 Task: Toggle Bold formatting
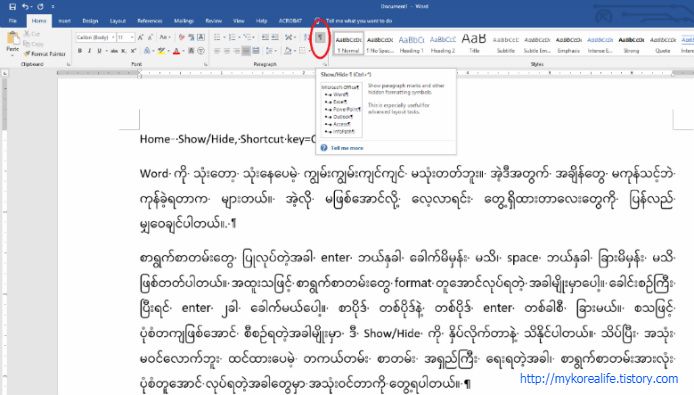point(80,51)
